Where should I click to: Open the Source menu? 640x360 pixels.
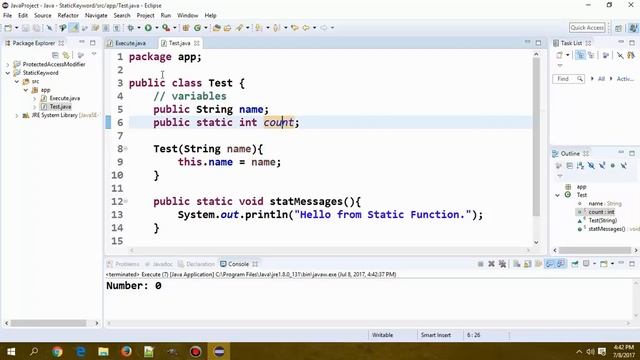tap(42, 15)
